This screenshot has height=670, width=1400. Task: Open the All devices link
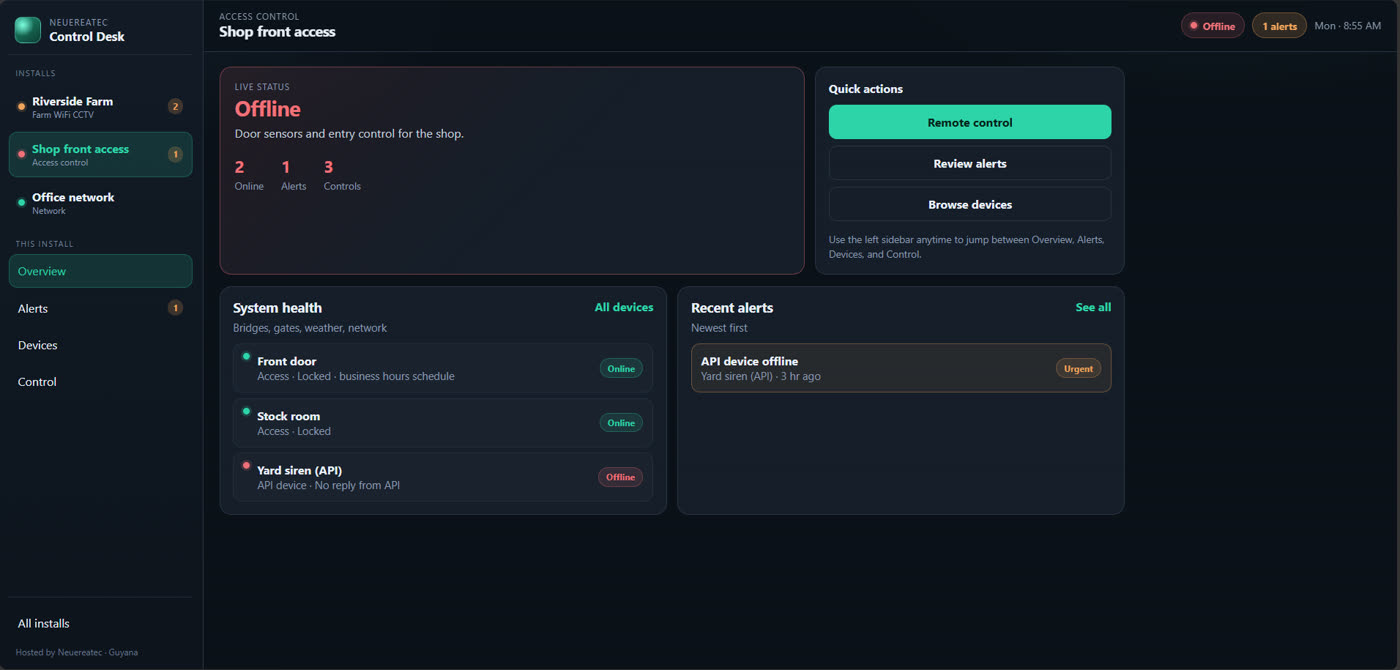point(624,307)
